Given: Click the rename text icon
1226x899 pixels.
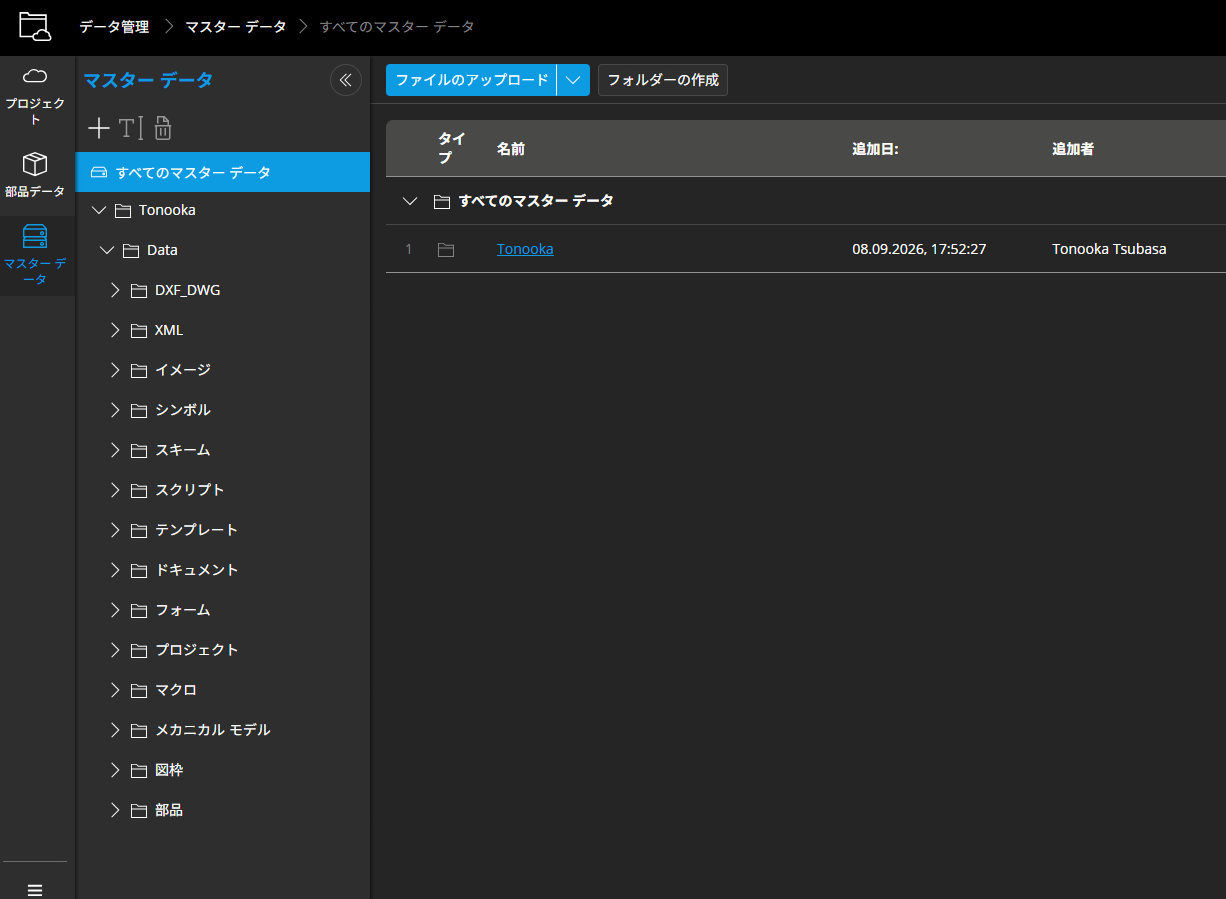Looking at the screenshot, I should click(x=131, y=128).
